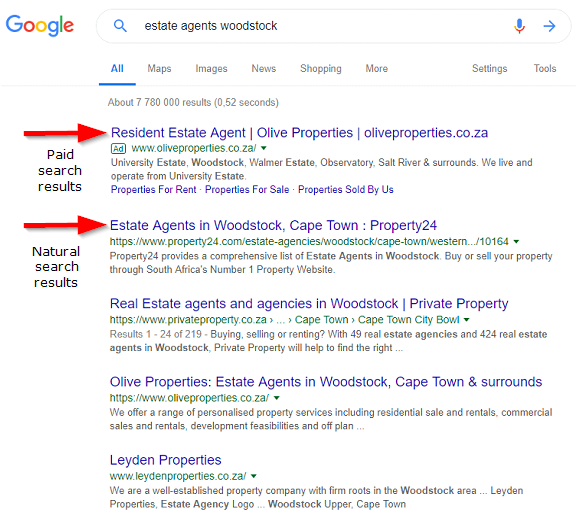This screenshot has height=520, width=576.
Task: Open the More menu
Action: (x=377, y=69)
